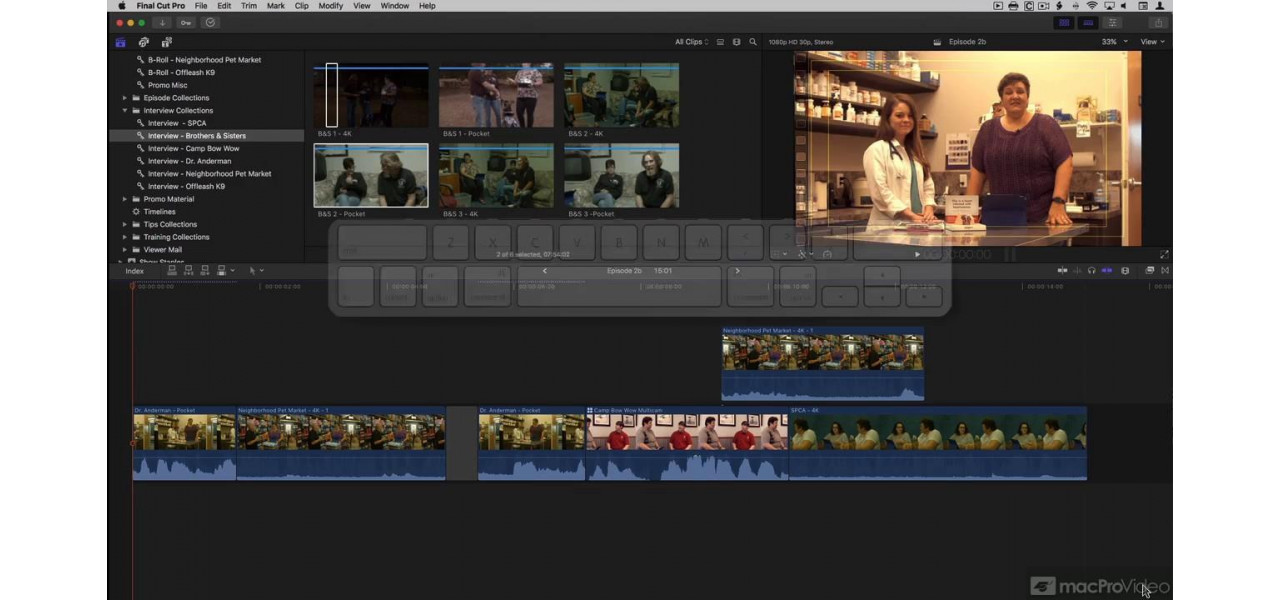Click the Append edit button

pos(205,270)
